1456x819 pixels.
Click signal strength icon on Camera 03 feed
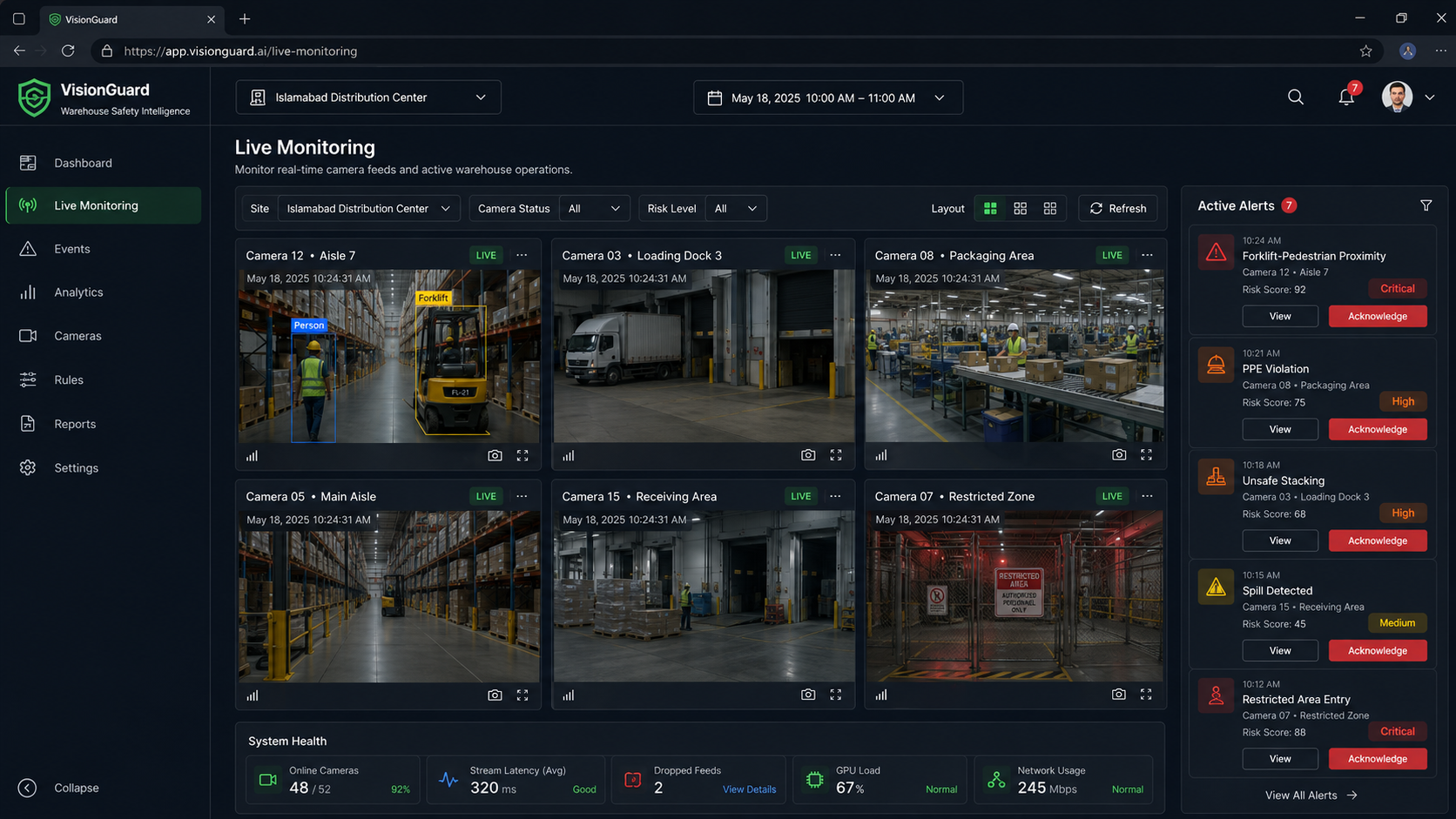click(x=569, y=455)
